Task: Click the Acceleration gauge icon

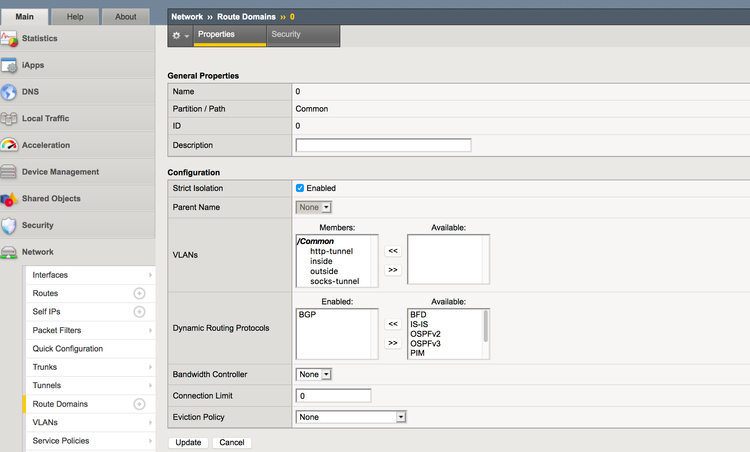Action: [x=9, y=145]
